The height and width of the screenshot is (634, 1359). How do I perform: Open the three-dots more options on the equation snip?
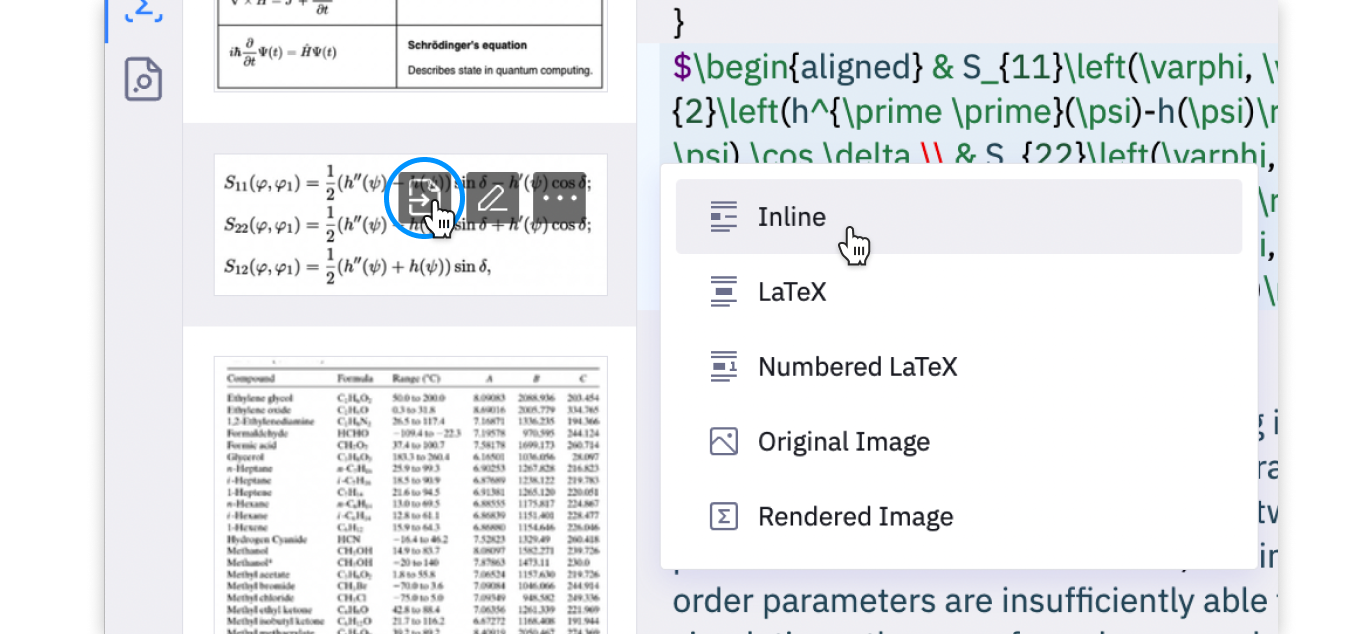click(x=559, y=197)
